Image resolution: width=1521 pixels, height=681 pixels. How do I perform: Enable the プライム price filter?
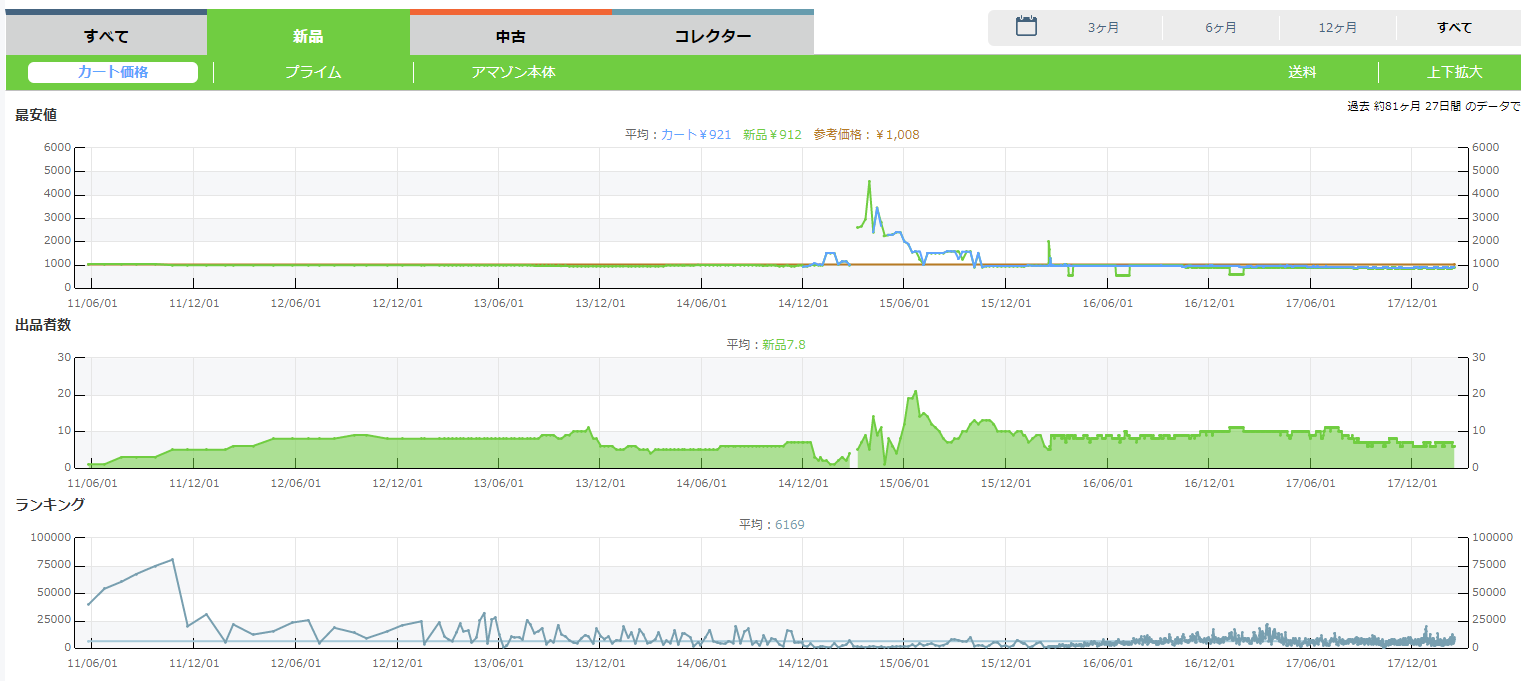313,72
